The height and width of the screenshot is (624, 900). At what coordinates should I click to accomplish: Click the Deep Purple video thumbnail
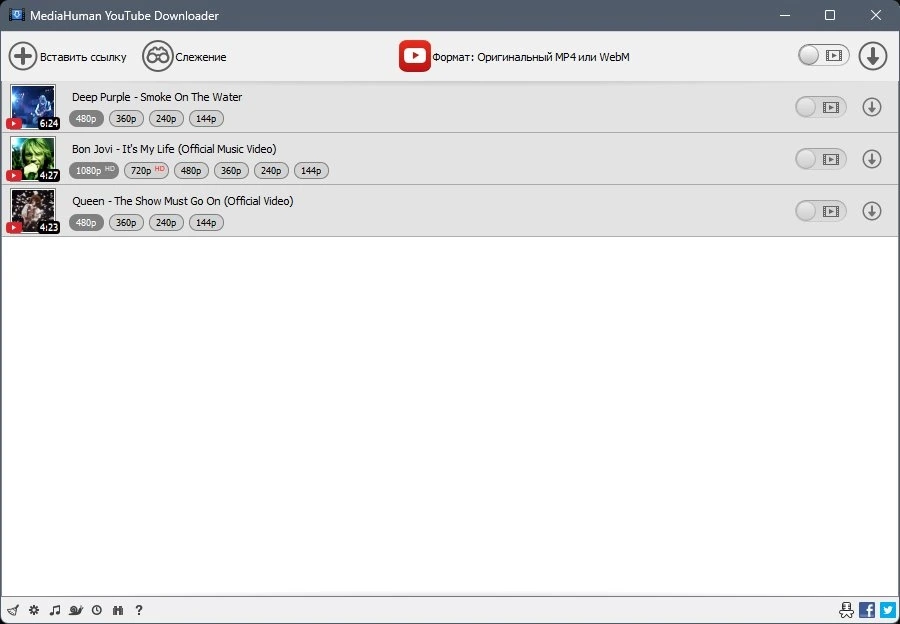[33, 107]
